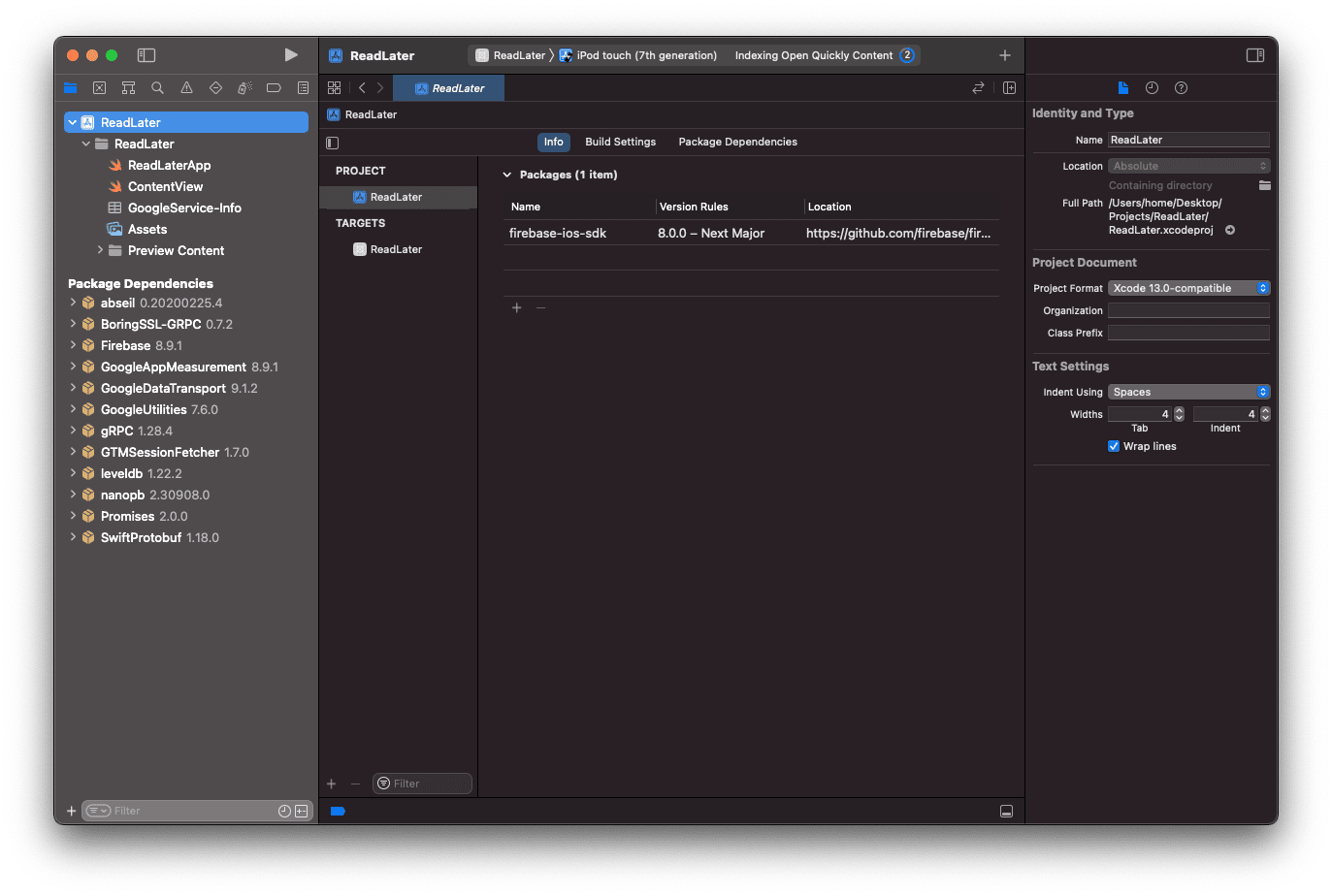The width and height of the screenshot is (1332, 896).
Task: Choose the containing directory folder icon
Action: 1265,185
